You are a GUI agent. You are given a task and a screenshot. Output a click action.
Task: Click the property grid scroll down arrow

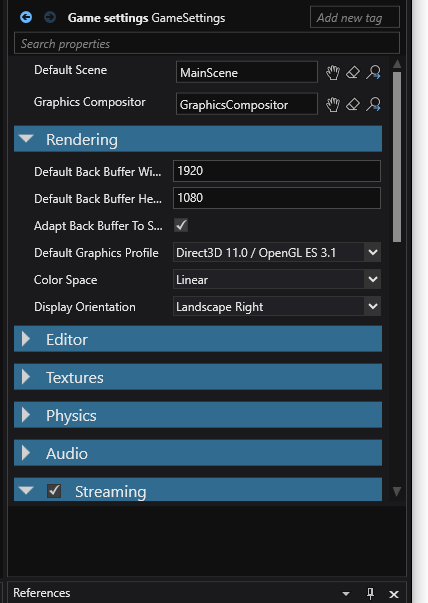[397, 491]
